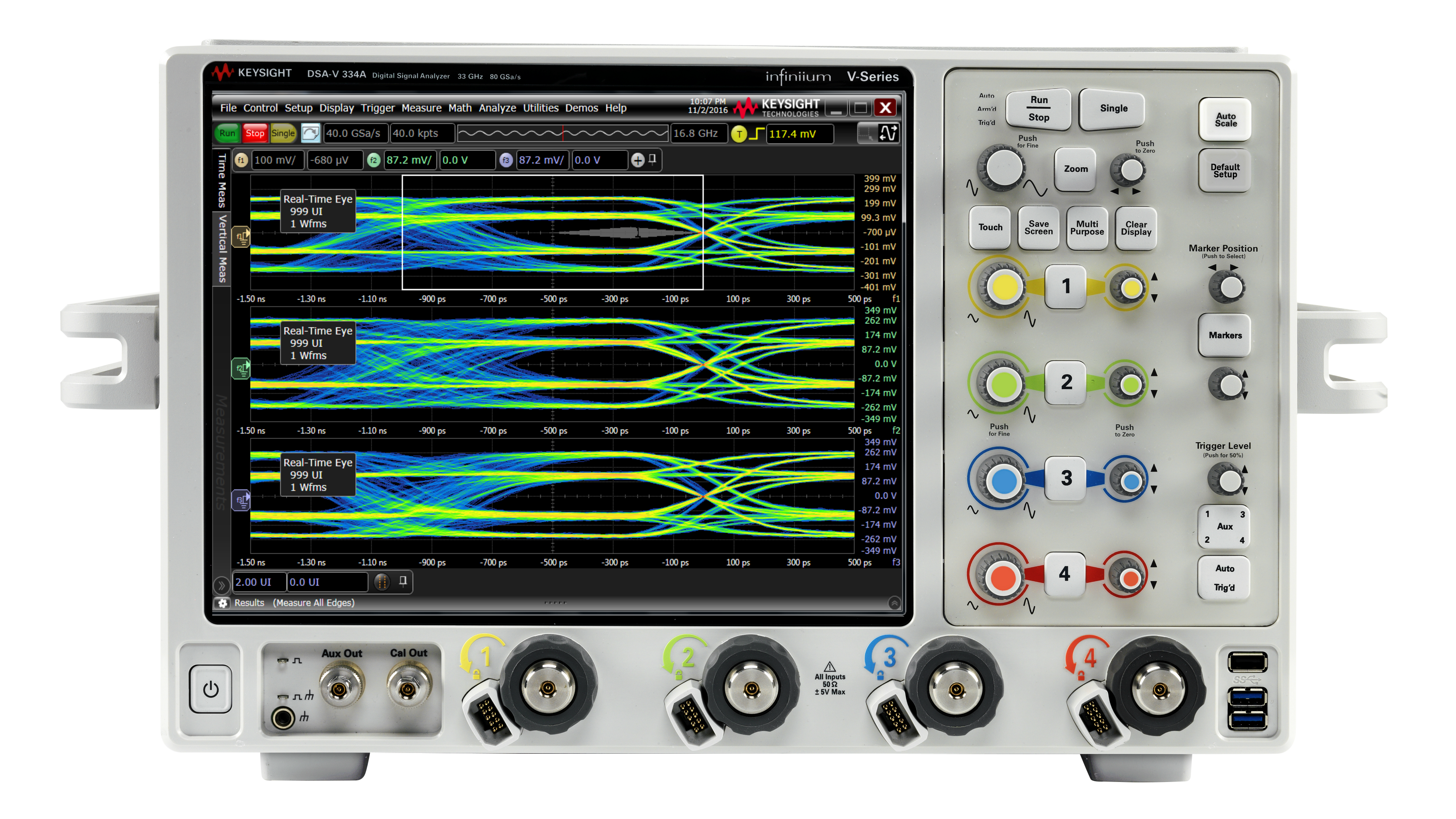Push the Aux trigger source key
The height and width of the screenshot is (819, 1456).
tap(1224, 527)
